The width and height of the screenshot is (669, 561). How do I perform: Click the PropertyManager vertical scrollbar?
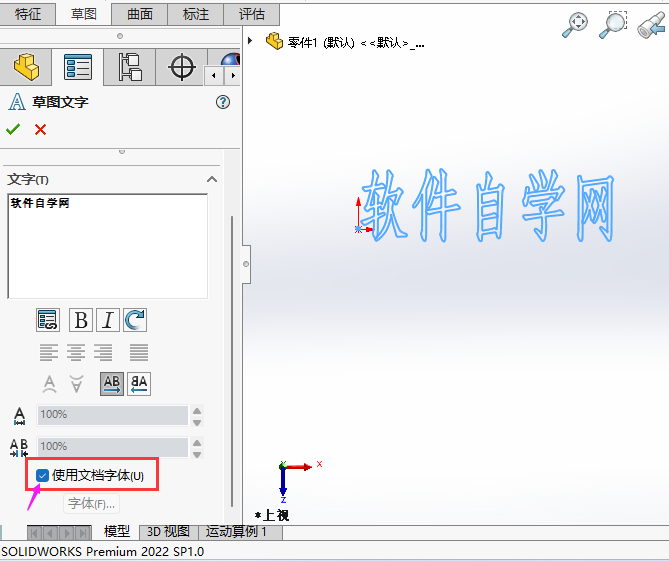point(232,361)
